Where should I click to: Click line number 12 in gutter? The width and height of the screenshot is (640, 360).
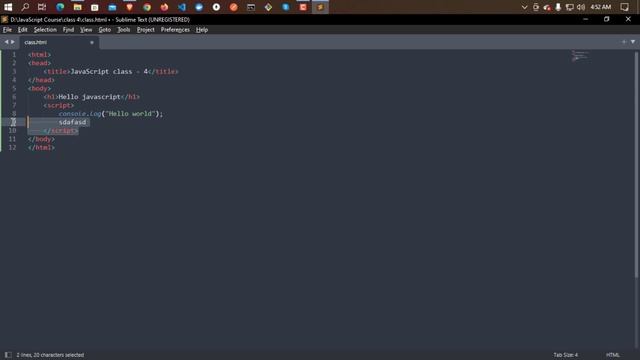tap(12, 147)
